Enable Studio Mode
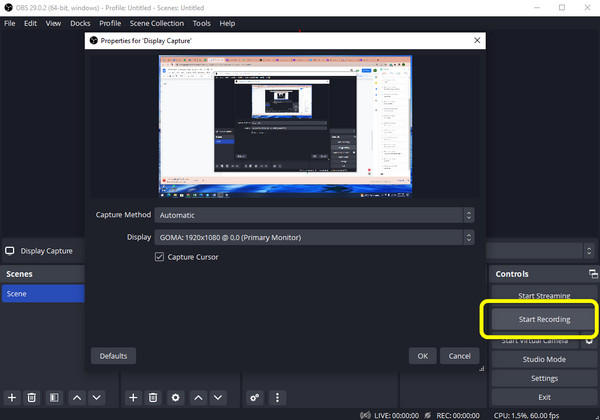This screenshot has width=600, height=420. (544, 359)
